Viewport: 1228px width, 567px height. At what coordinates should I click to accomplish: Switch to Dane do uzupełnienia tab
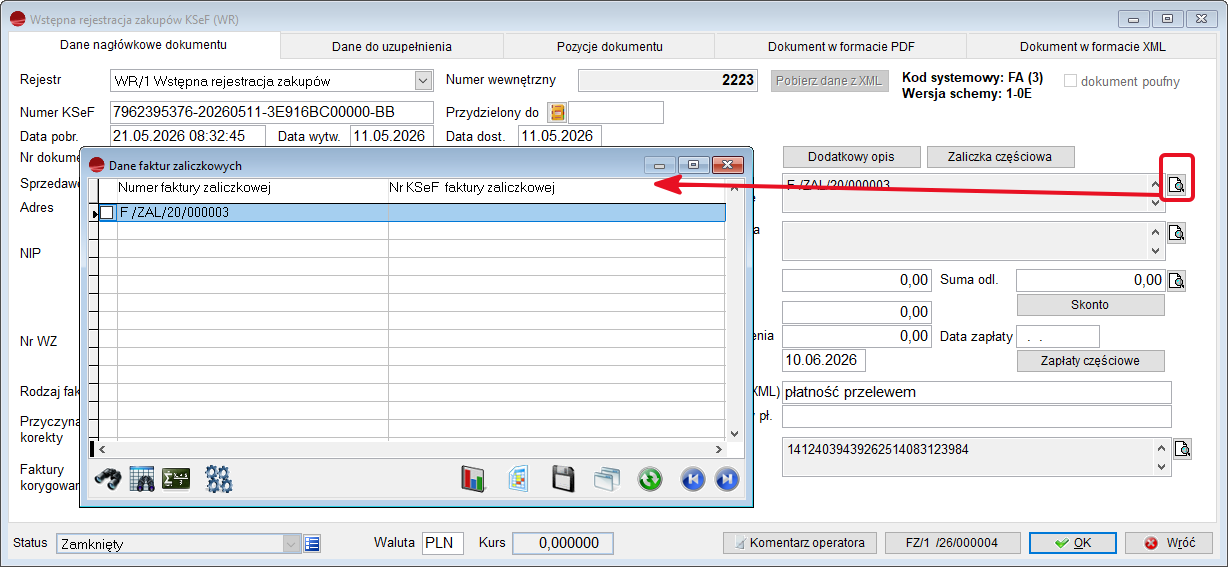(x=392, y=46)
